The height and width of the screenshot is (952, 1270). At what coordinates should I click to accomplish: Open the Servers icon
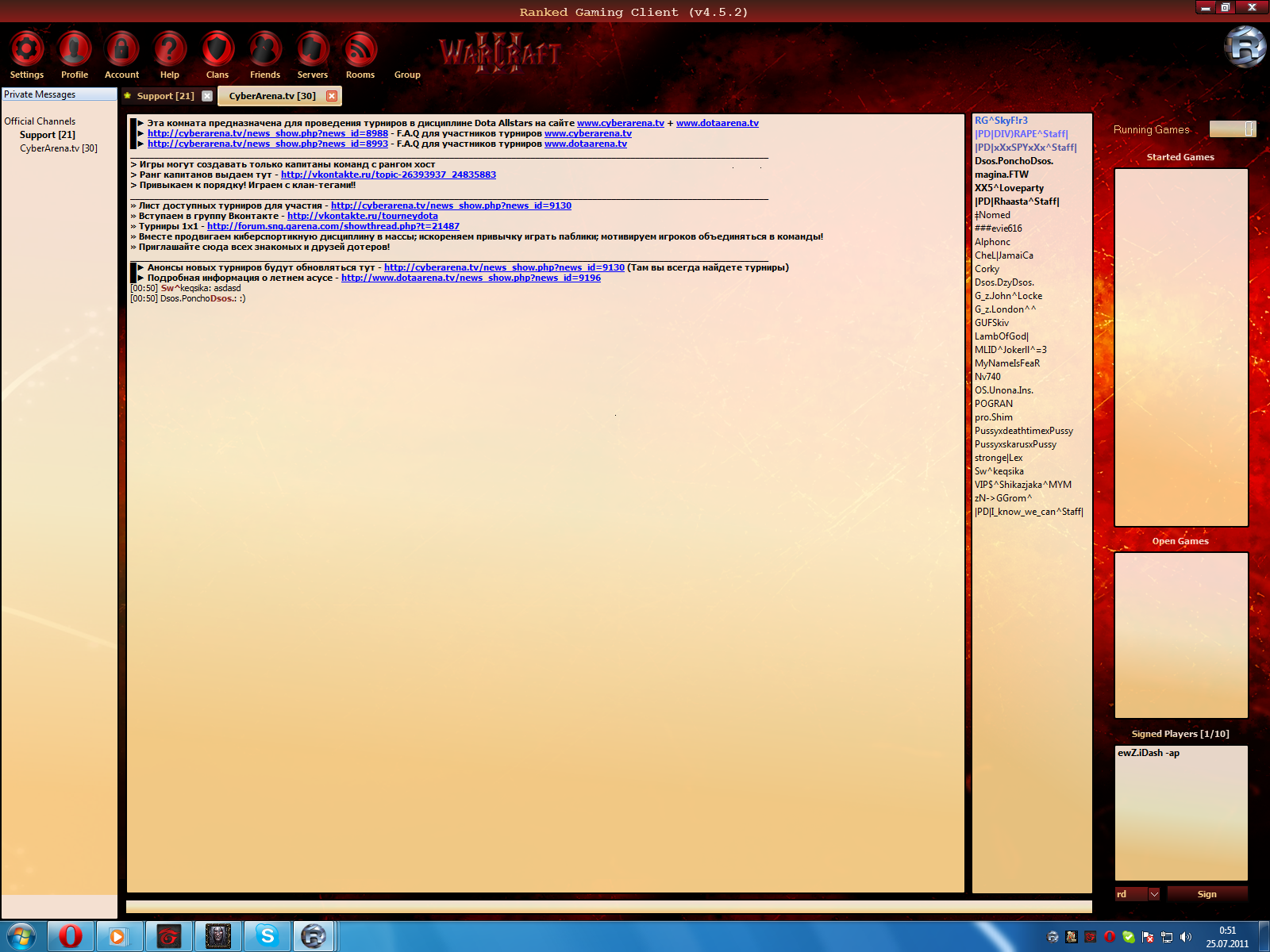pyautogui.click(x=313, y=49)
